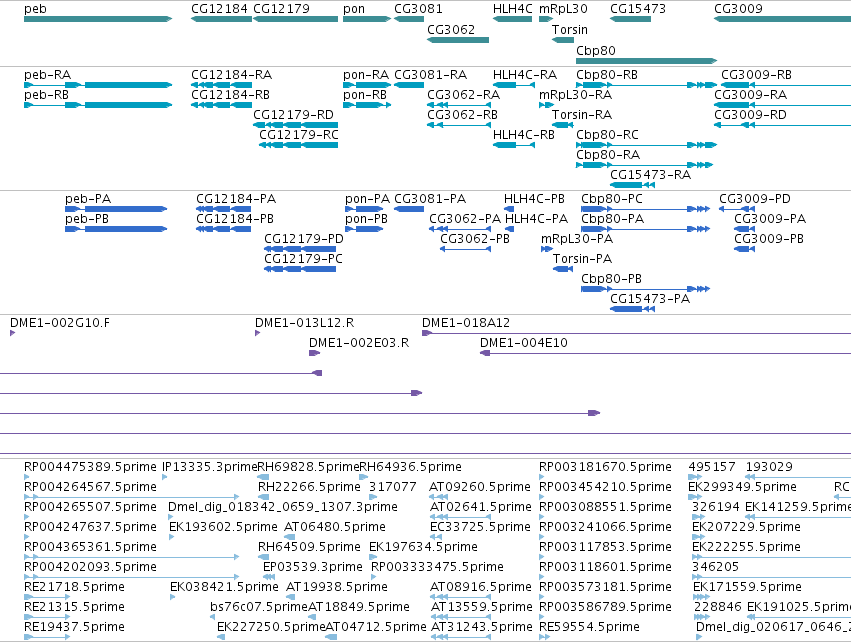The width and height of the screenshot is (851, 642).
Task: Click EST RP003181670.5prime
Action: click(606, 467)
